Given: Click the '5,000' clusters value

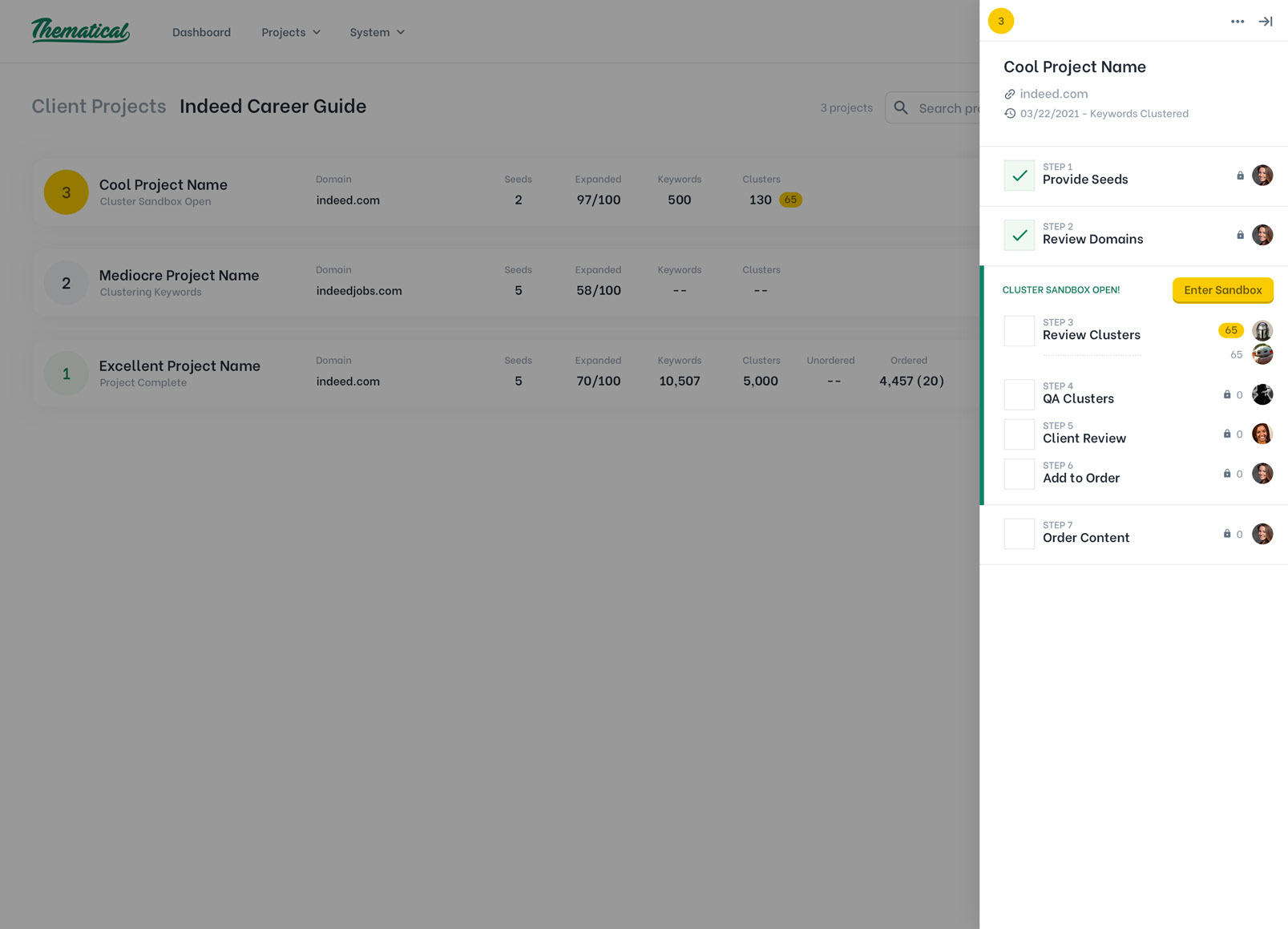Looking at the screenshot, I should [x=761, y=381].
